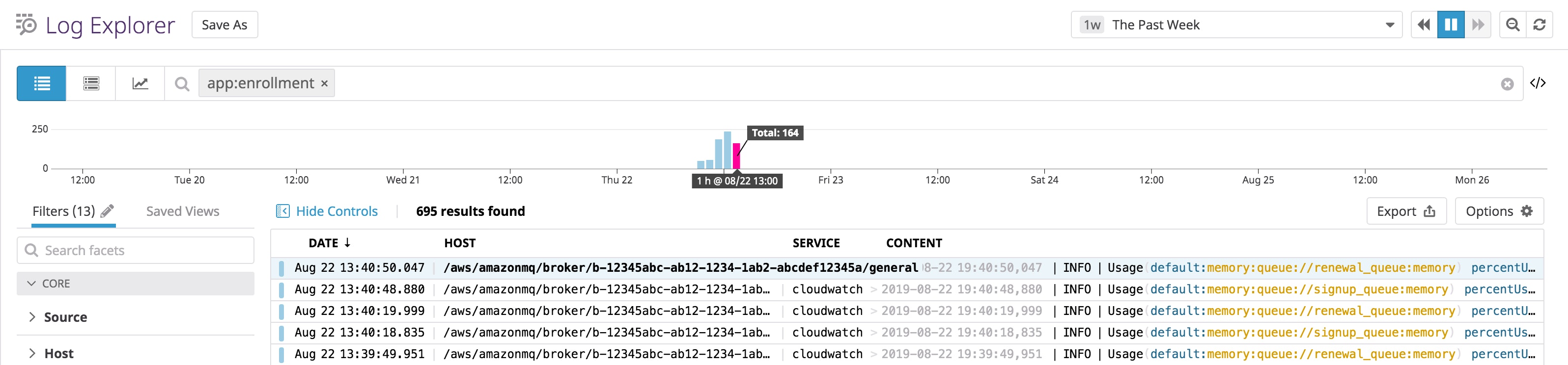Edit filters using the pencil icon
Viewport: 1568px width, 365px height.
click(107, 211)
